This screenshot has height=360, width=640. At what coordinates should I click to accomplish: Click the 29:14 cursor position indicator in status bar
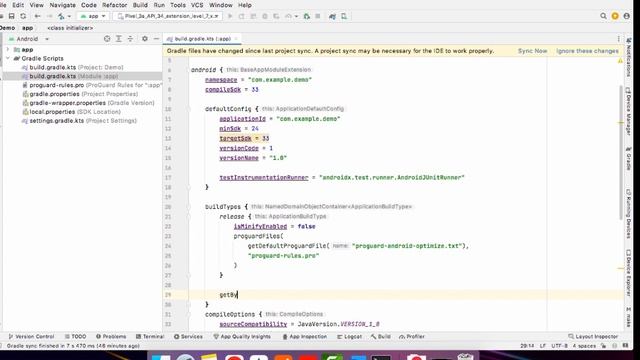tap(527, 346)
